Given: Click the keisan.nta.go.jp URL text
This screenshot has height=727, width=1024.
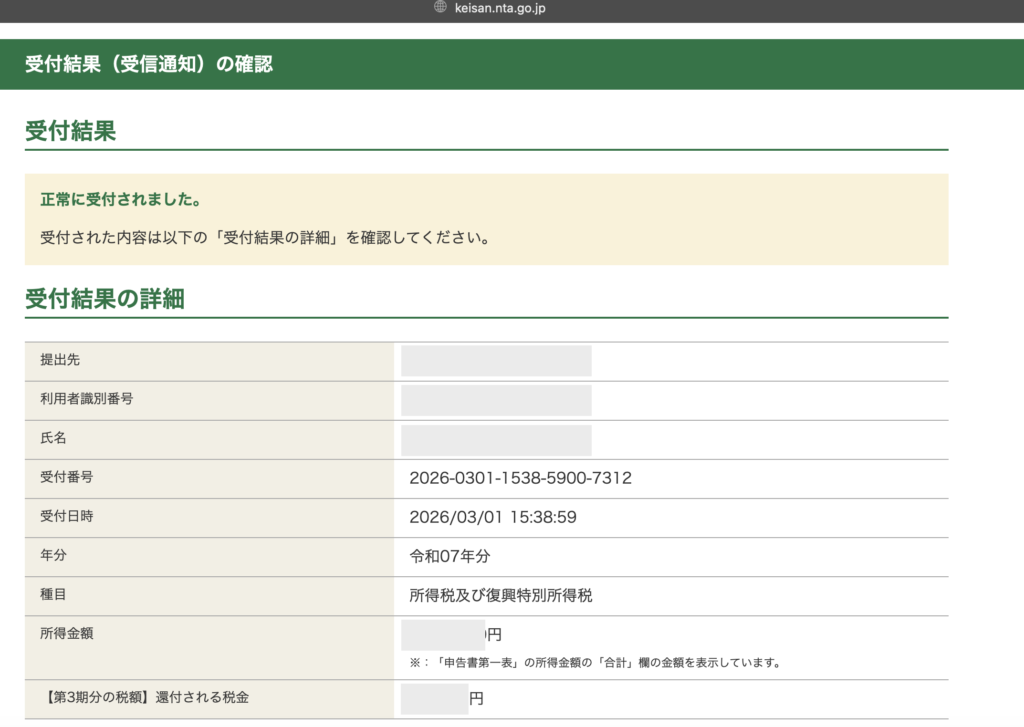Looking at the screenshot, I should pyautogui.click(x=500, y=8).
